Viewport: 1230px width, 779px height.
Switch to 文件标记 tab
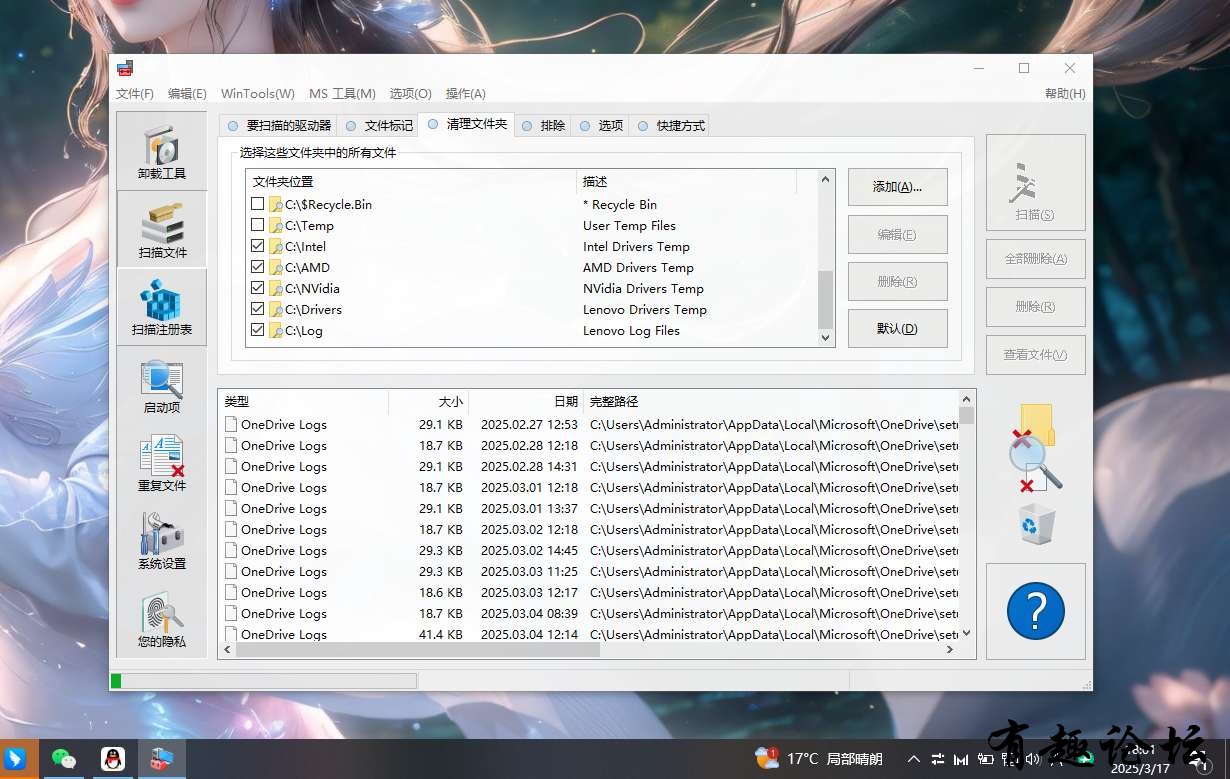click(x=379, y=126)
